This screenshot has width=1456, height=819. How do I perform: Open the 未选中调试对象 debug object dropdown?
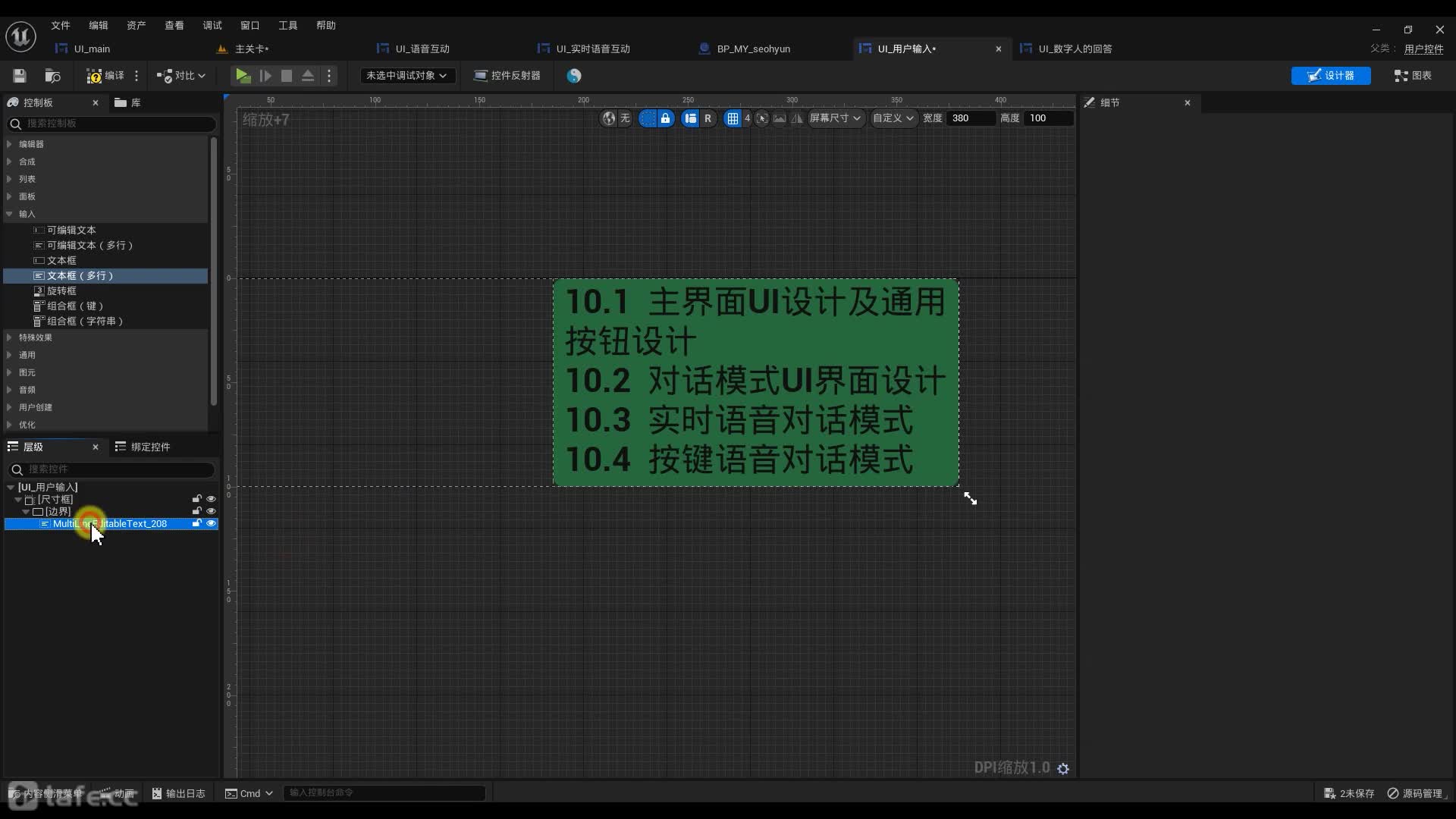406,76
